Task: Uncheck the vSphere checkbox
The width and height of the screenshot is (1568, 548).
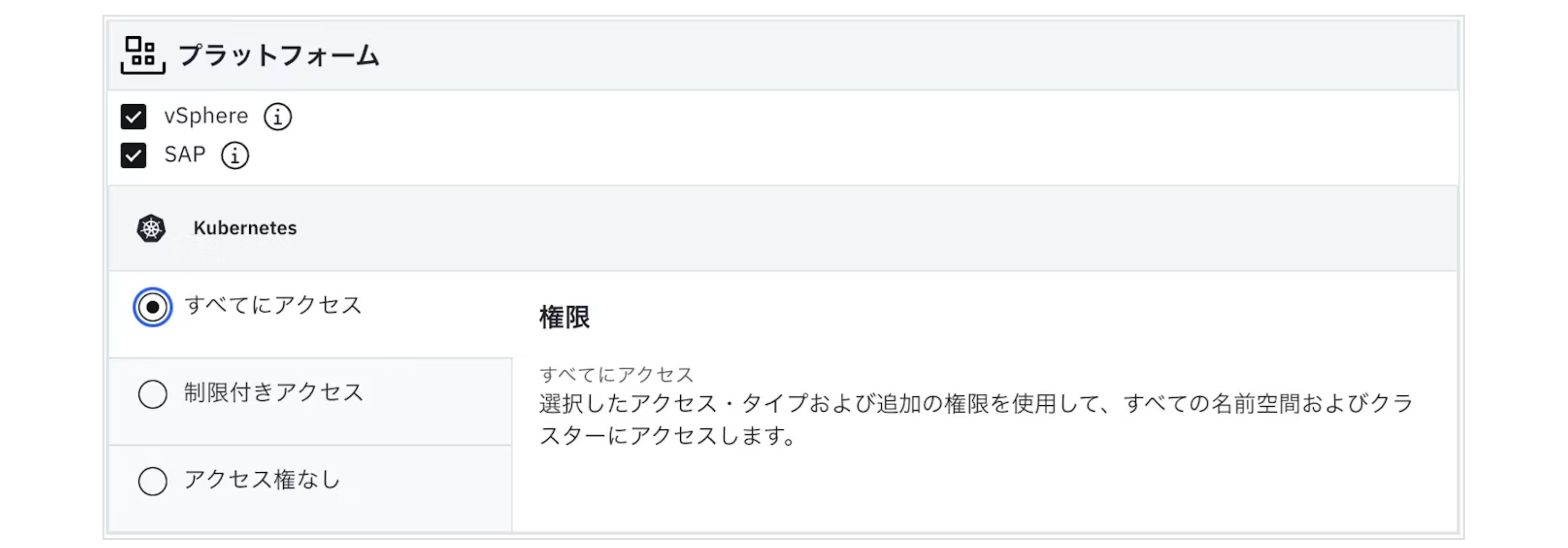Action: (133, 116)
